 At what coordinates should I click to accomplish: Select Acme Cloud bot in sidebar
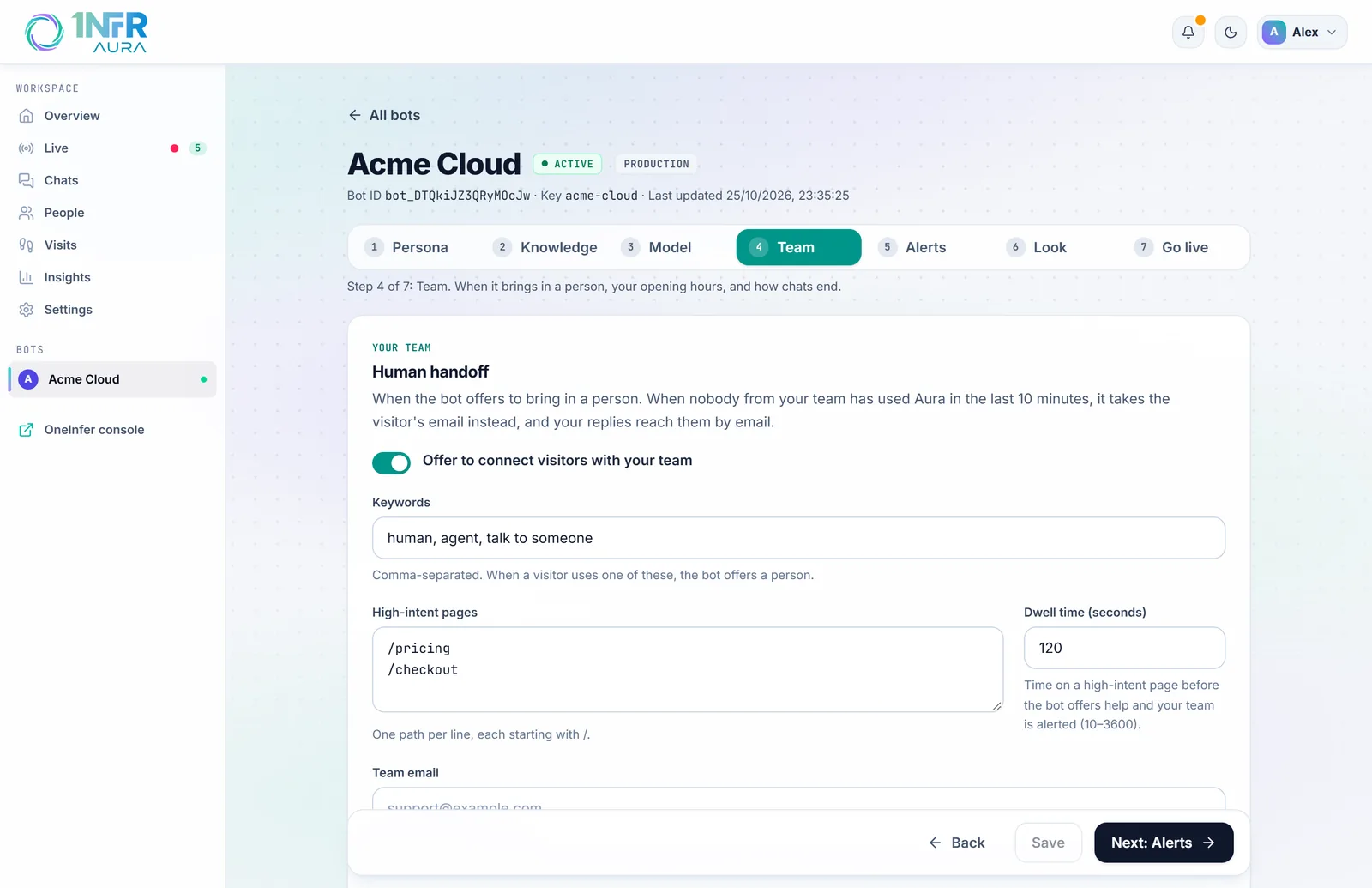coord(112,379)
